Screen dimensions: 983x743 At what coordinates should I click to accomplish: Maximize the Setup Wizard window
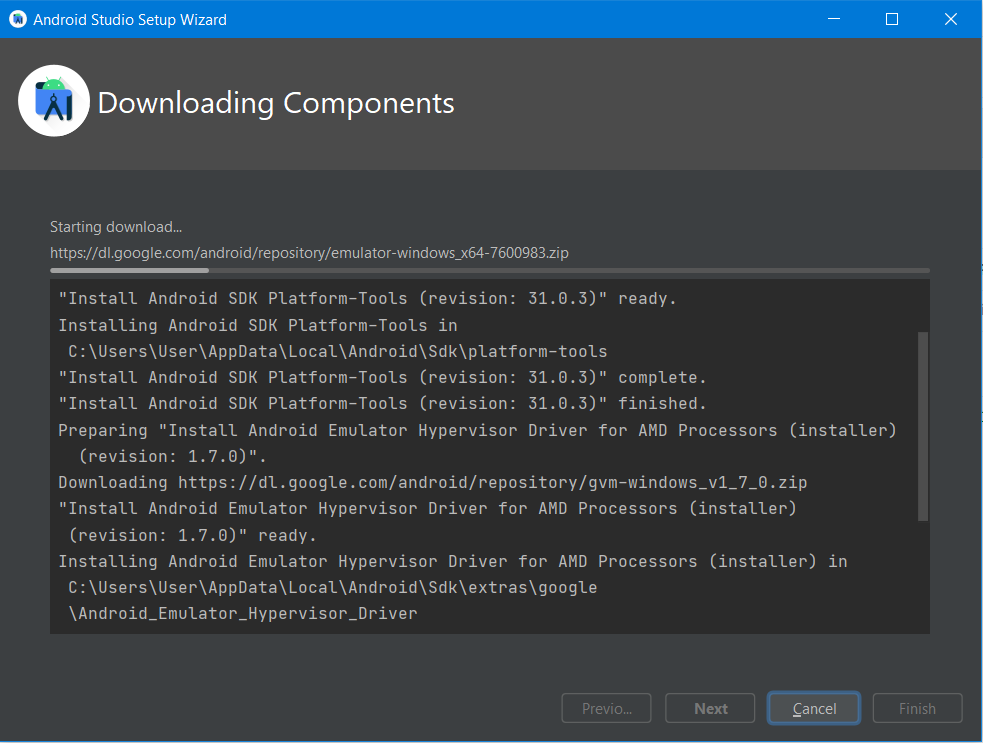[x=892, y=19]
